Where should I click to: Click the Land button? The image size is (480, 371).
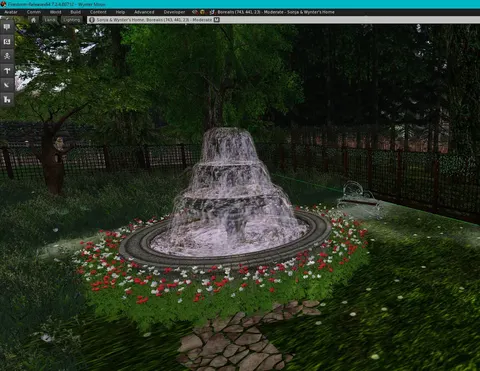pyautogui.click(x=50, y=20)
